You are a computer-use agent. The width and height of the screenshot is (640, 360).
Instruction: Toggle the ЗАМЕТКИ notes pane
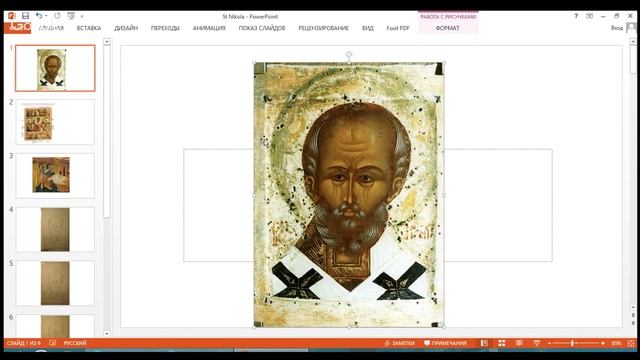point(400,343)
